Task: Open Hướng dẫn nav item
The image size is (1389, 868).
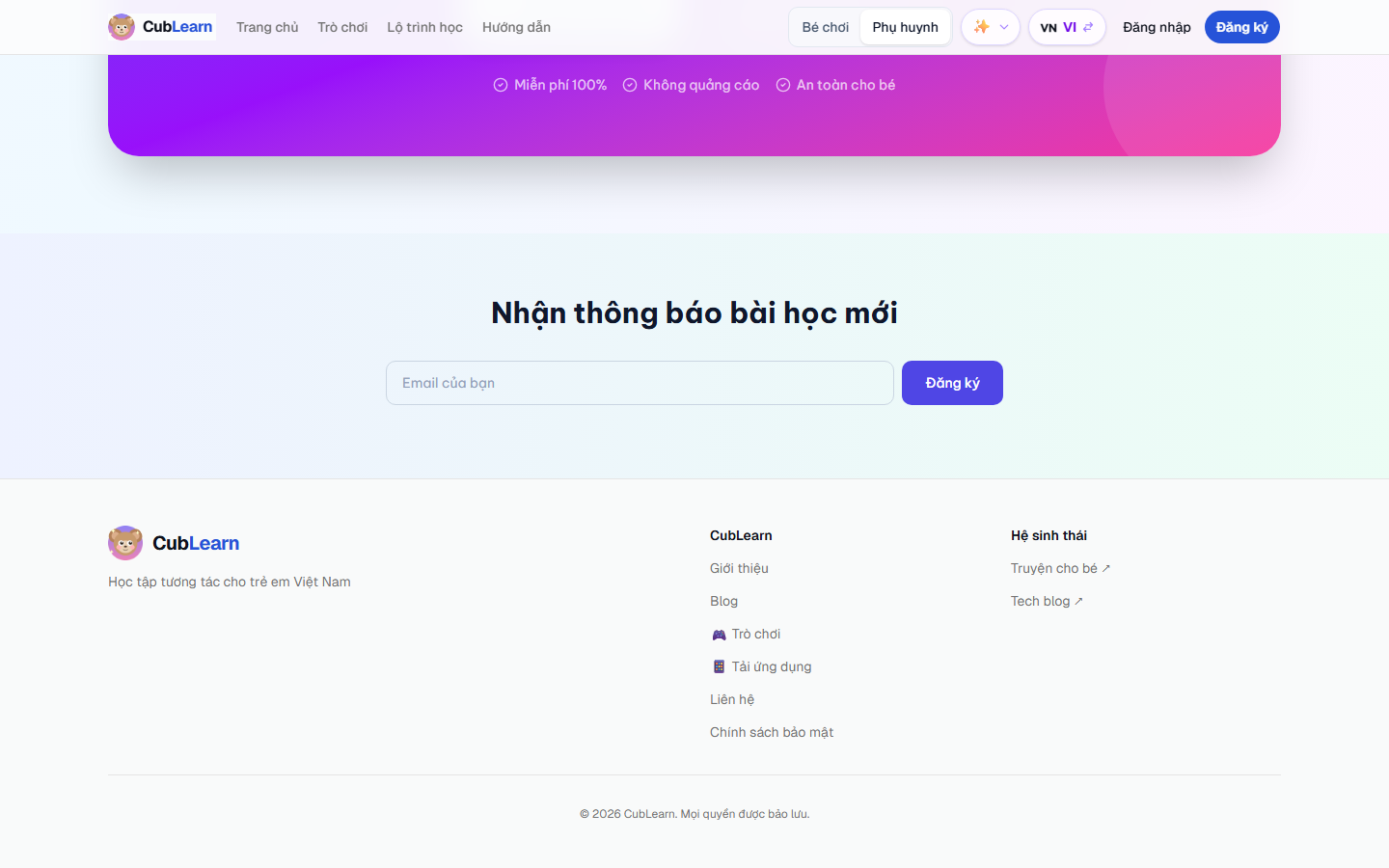Action: point(517,27)
